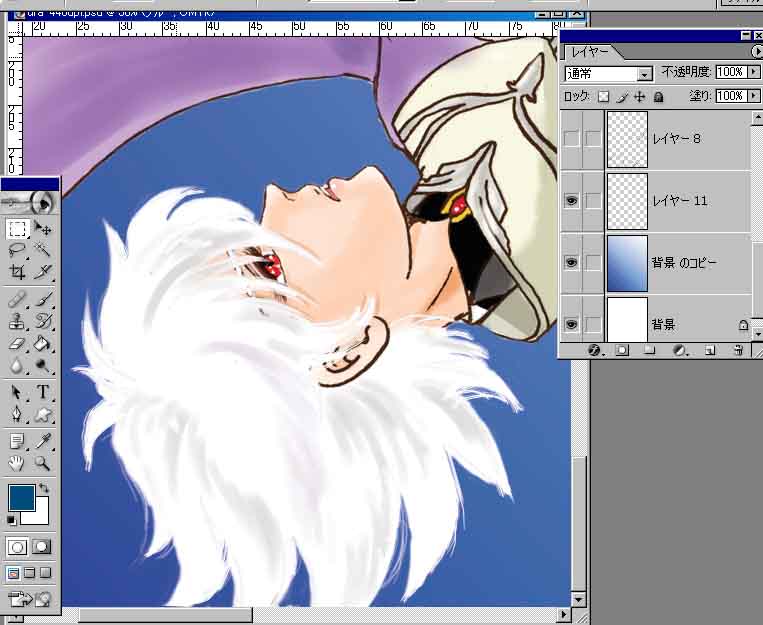Click the 塗り 100% input field

[731, 96]
